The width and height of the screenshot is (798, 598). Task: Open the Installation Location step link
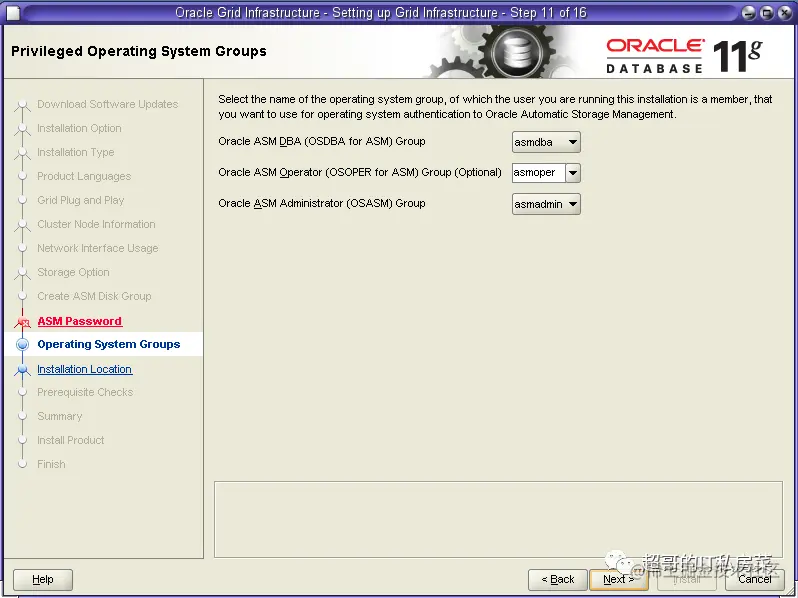tap(84, 369)
